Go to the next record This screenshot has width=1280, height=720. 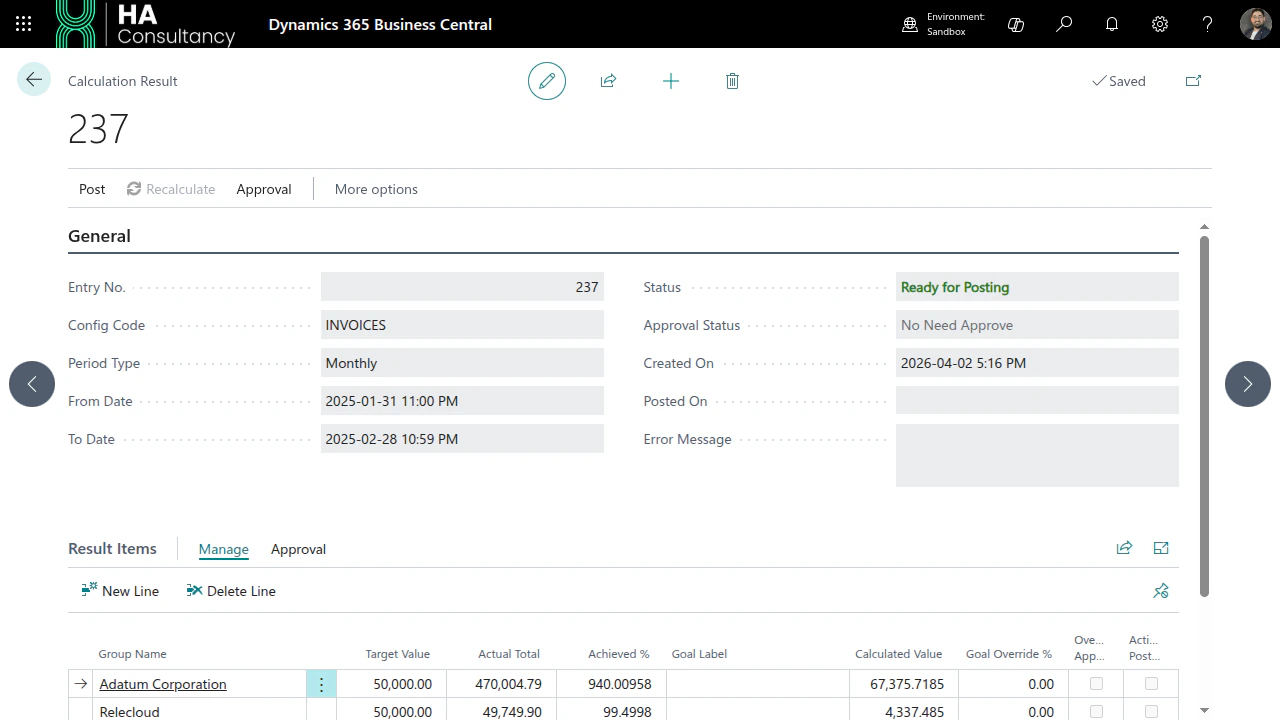click(1248, 384)
